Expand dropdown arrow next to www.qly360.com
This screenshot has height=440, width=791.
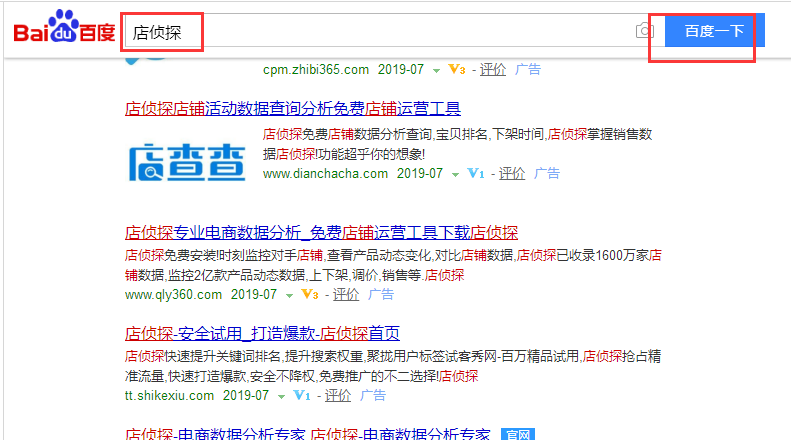[289, 296]
